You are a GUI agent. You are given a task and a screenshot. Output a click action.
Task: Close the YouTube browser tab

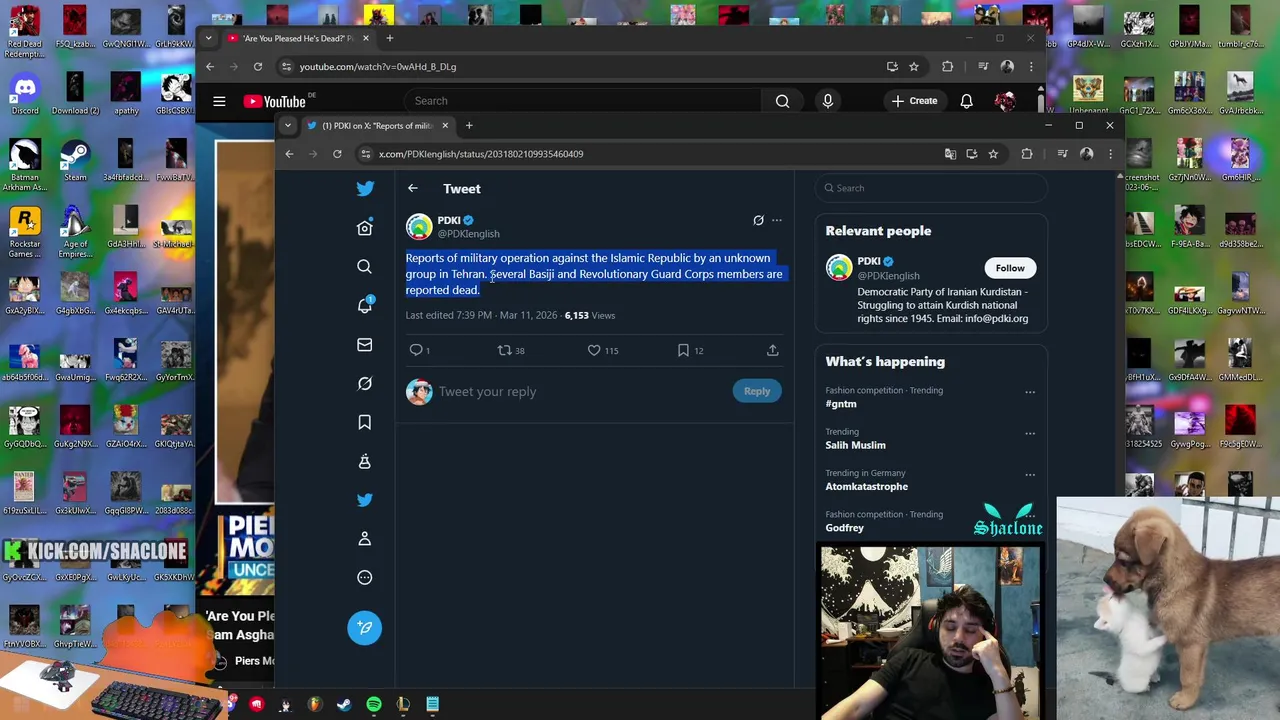tap(365, 38)
